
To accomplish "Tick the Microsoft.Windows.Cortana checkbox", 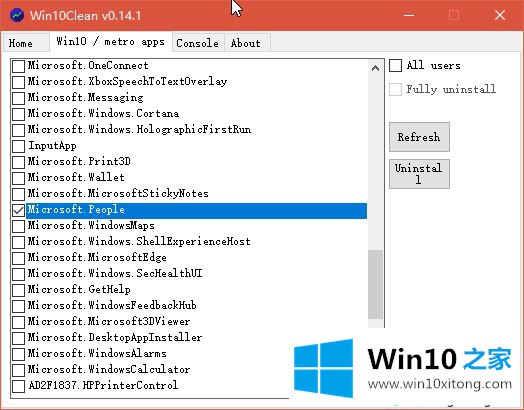I will pos(18,114).
